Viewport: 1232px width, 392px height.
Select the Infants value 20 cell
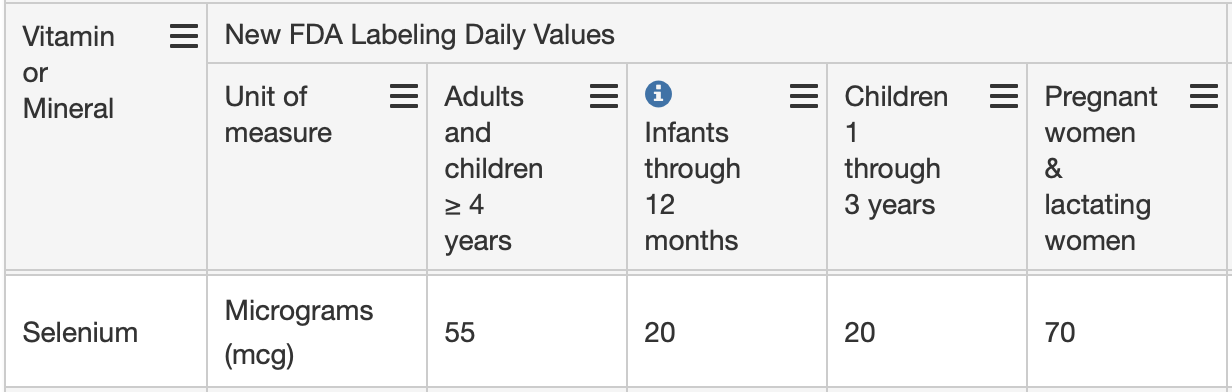click(x=660, y=332)
